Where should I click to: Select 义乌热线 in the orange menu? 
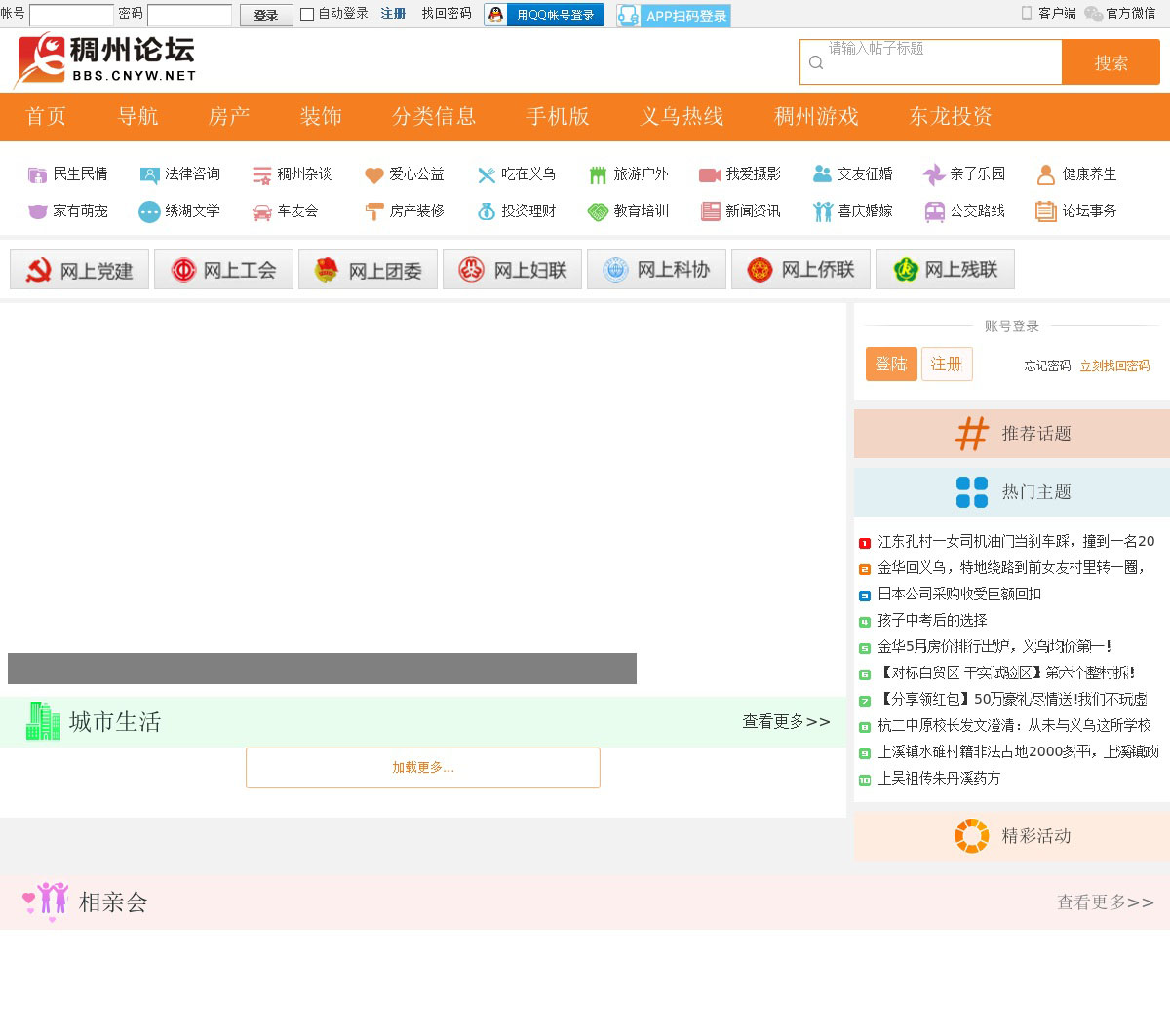point(682,116)
